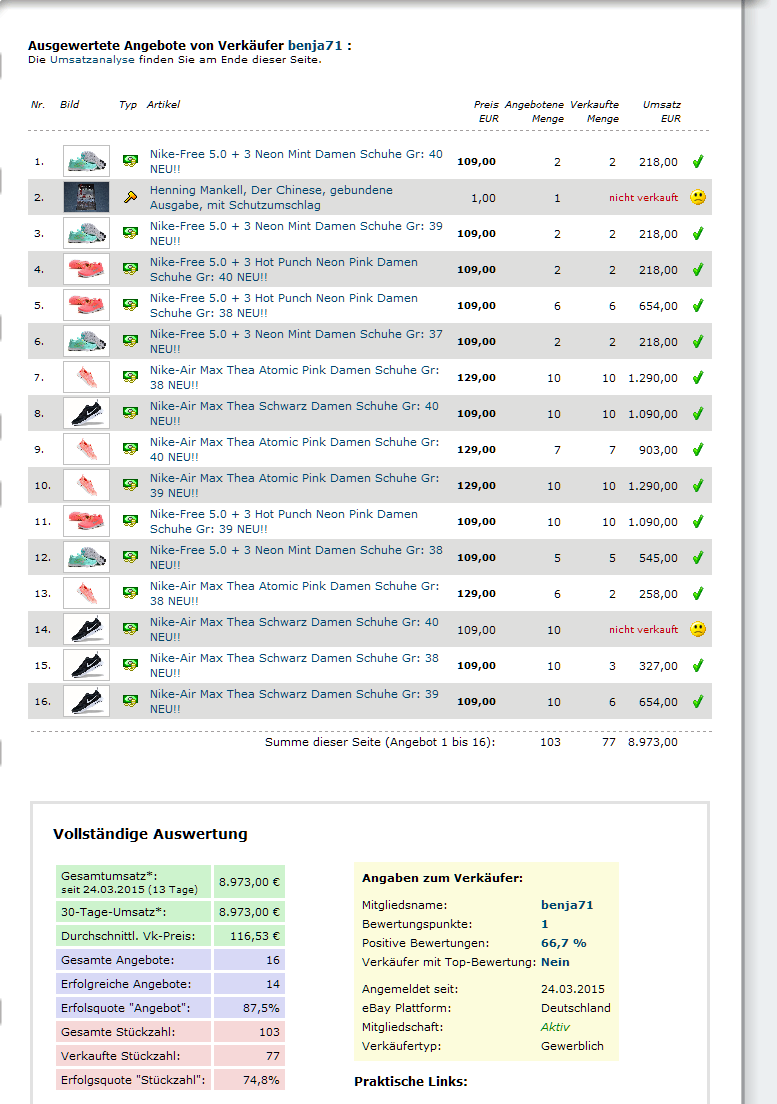
Task: Click the fixed-price type icon in row 1
Action: [129, 161]
